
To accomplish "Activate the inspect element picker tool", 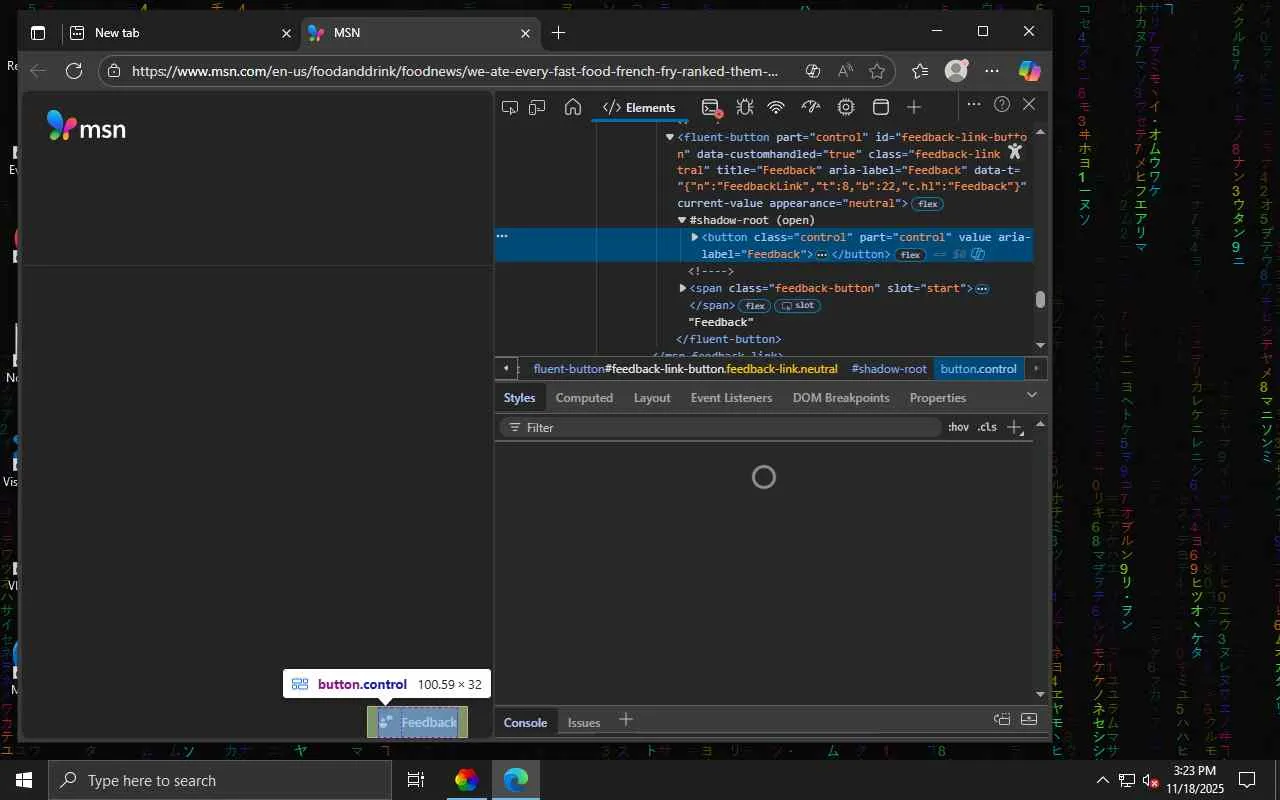I will click(x=510, y=107).
